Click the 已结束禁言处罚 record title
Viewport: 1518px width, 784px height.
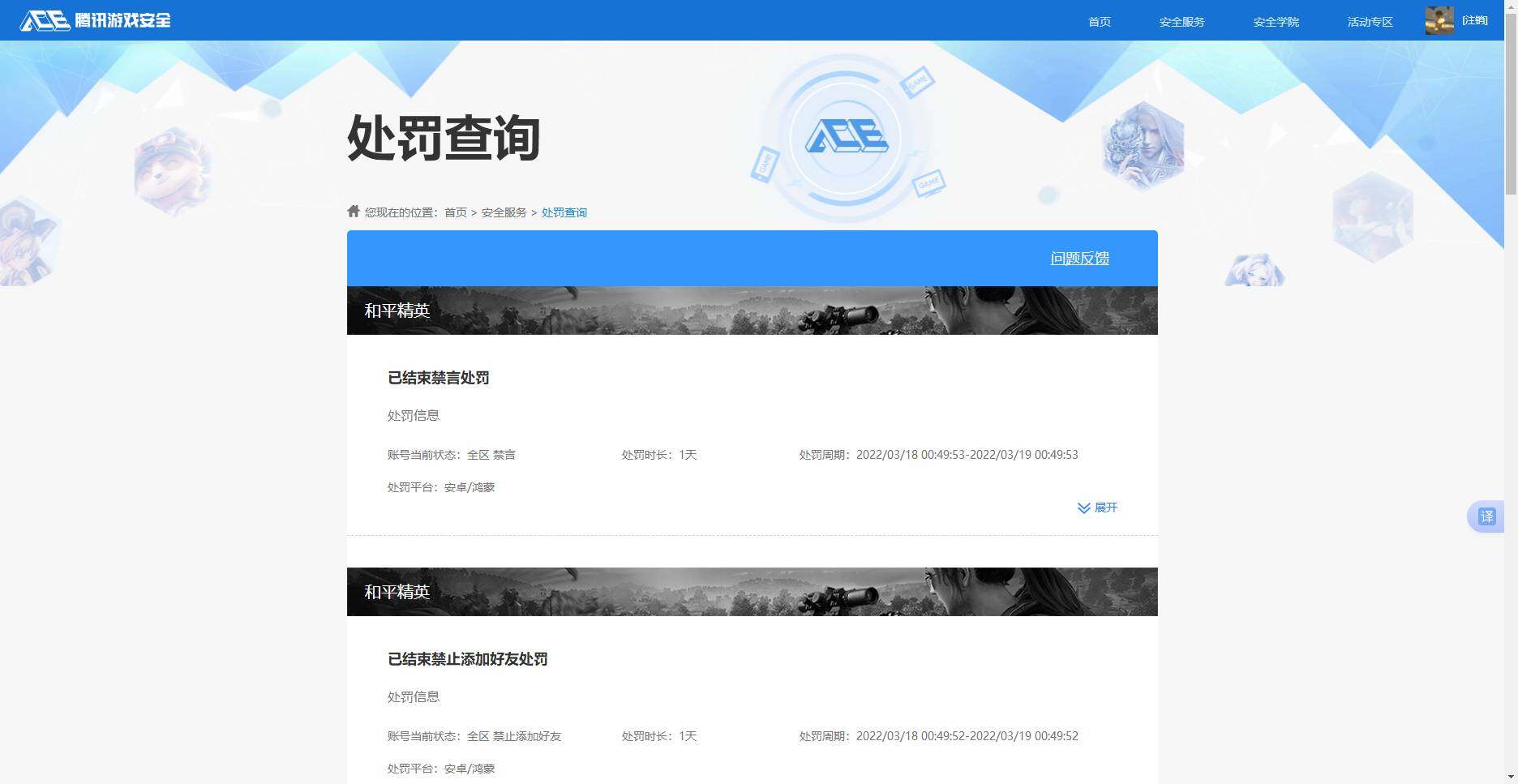tap(437, 378)
